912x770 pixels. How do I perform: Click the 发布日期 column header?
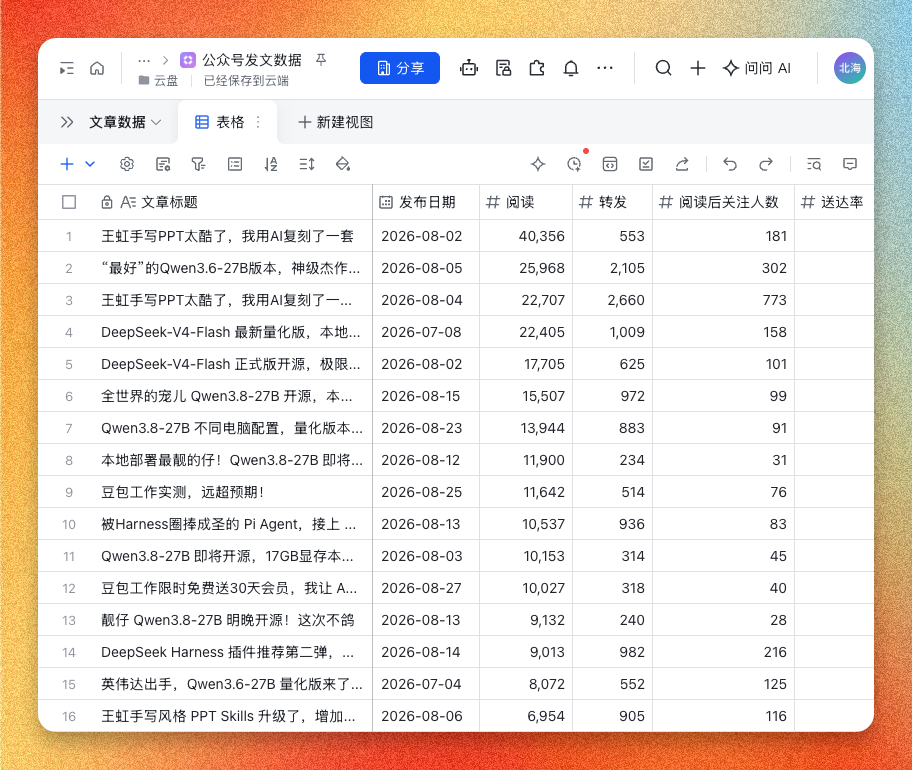[426, 202]
